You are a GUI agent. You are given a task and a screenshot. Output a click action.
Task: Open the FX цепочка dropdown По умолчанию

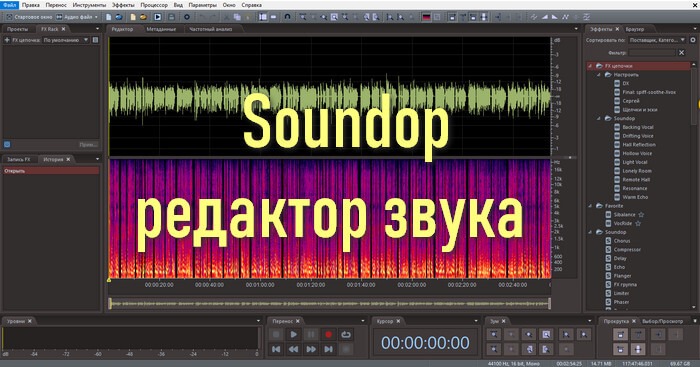point(66,40)
